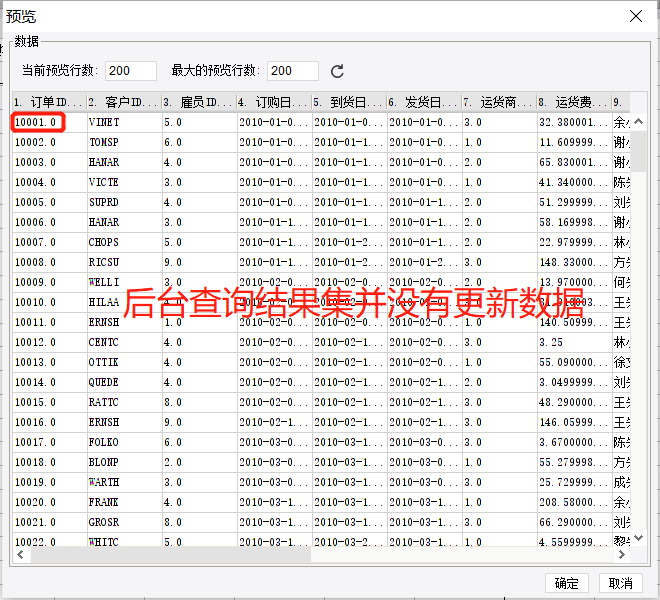Click customer cell FRANK
This screenshot has height=600, width=660.
125,502
